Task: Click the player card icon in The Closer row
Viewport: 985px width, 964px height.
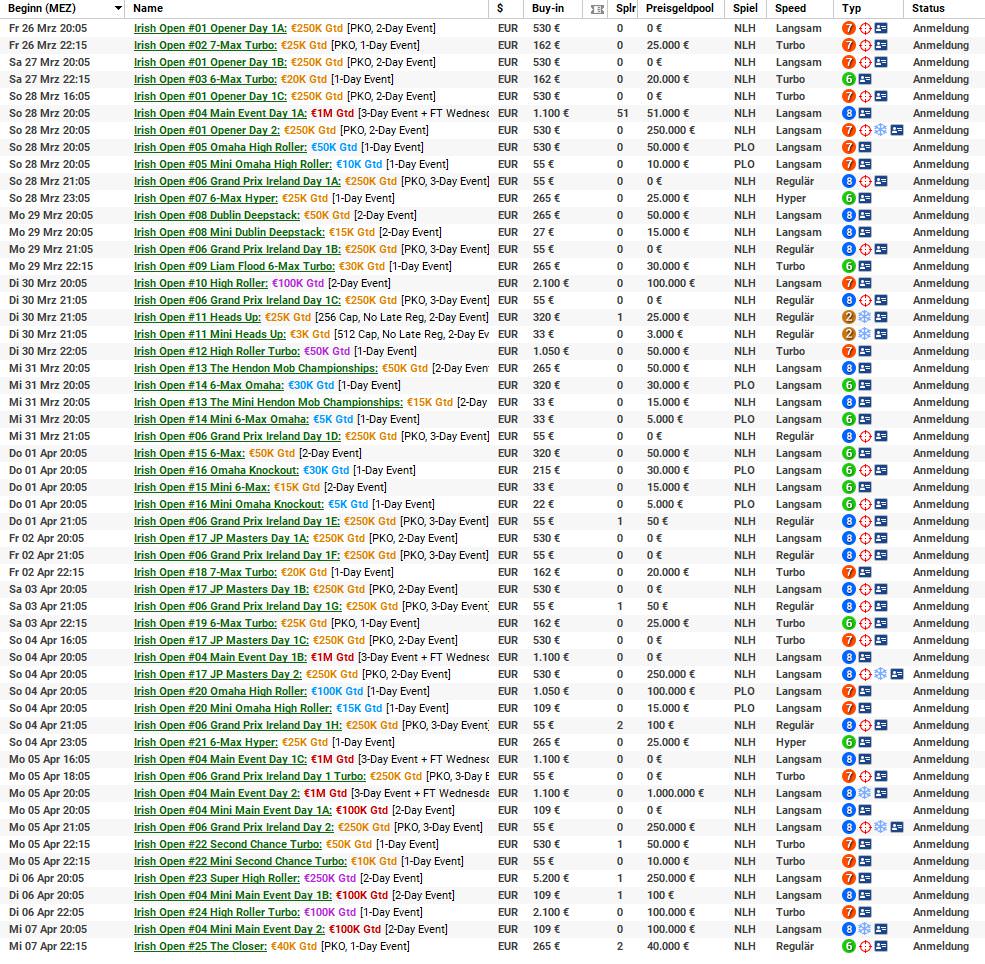Action: (864, 946)
